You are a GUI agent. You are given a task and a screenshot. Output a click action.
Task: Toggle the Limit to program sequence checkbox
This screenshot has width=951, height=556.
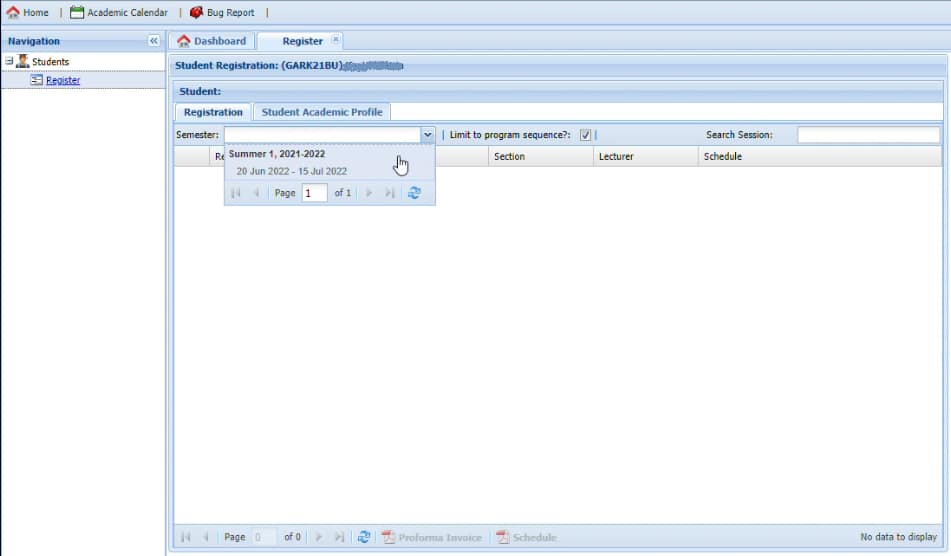tap(586, 135)
